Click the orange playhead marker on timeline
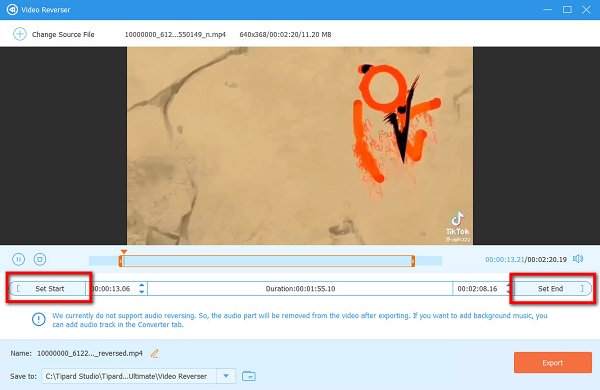This screenshot has width=600, height=390. point(124,252)
